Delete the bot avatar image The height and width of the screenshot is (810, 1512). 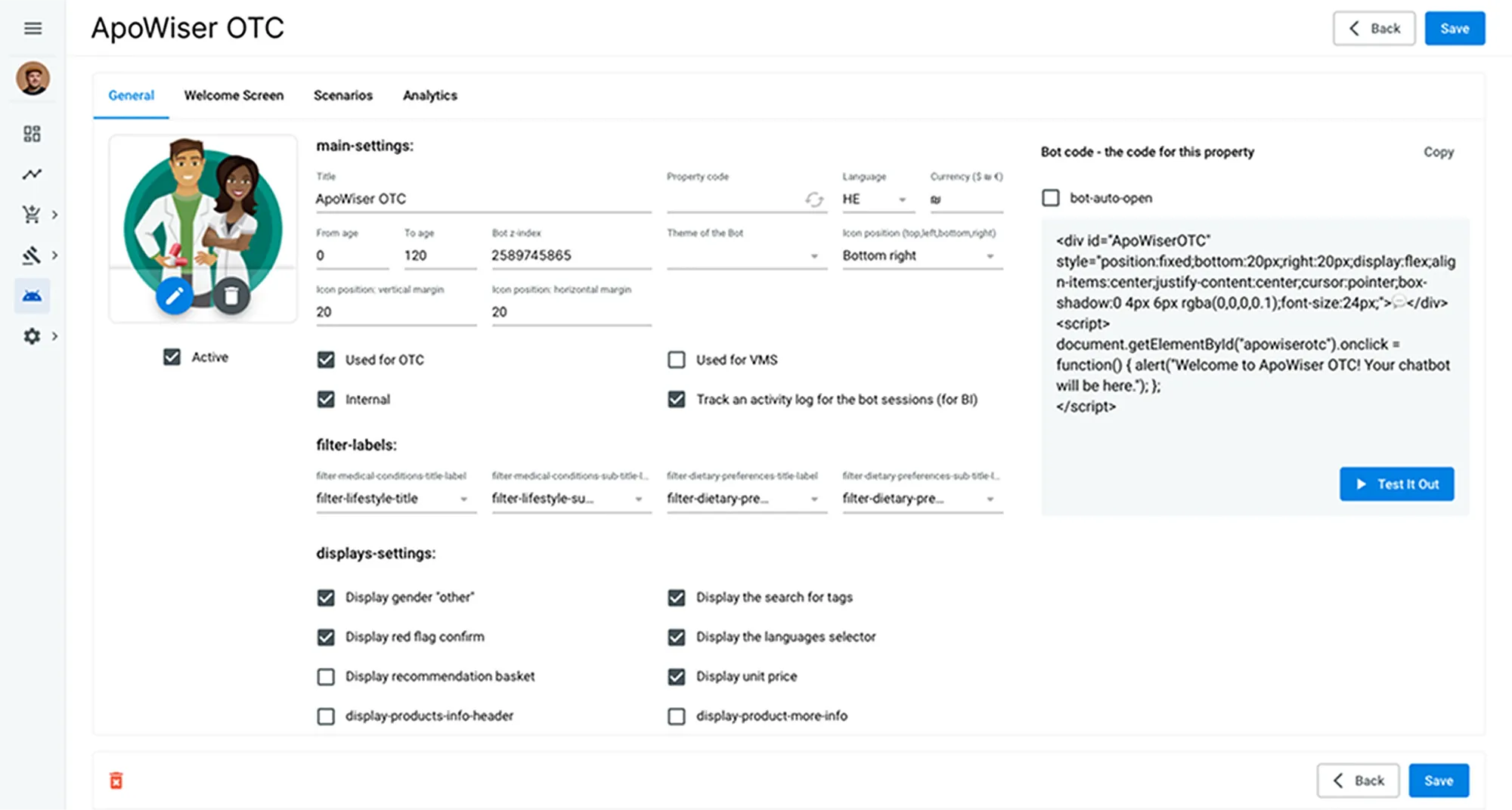(x=231, y=295)
